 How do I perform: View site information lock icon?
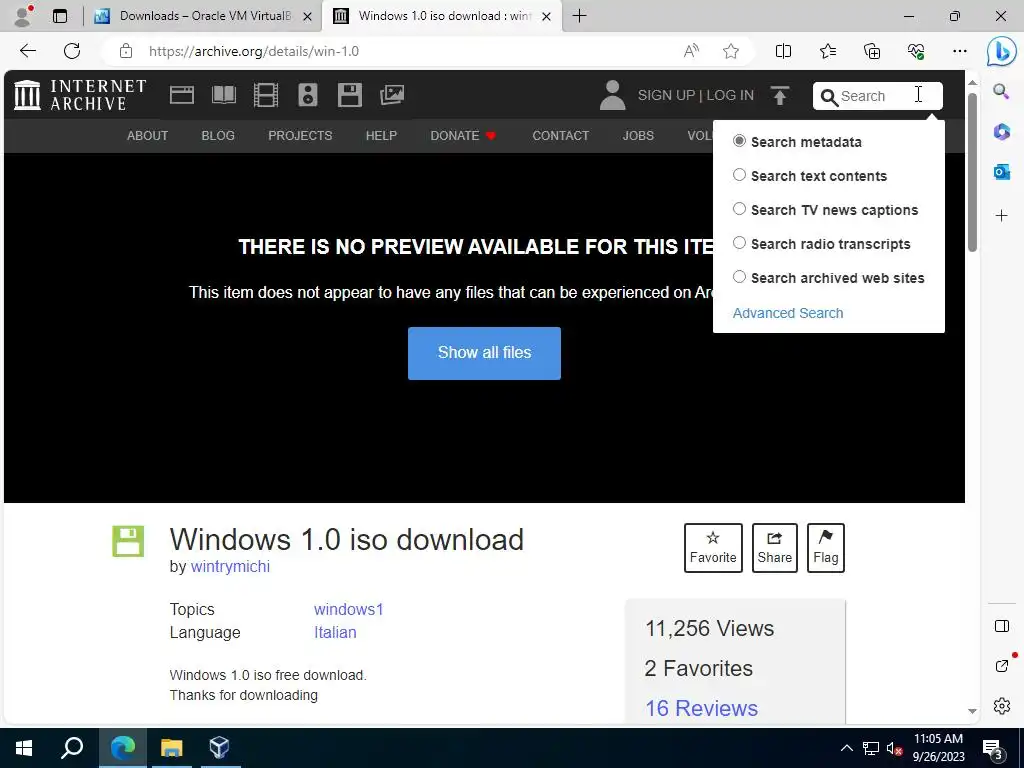click(126, 51)
